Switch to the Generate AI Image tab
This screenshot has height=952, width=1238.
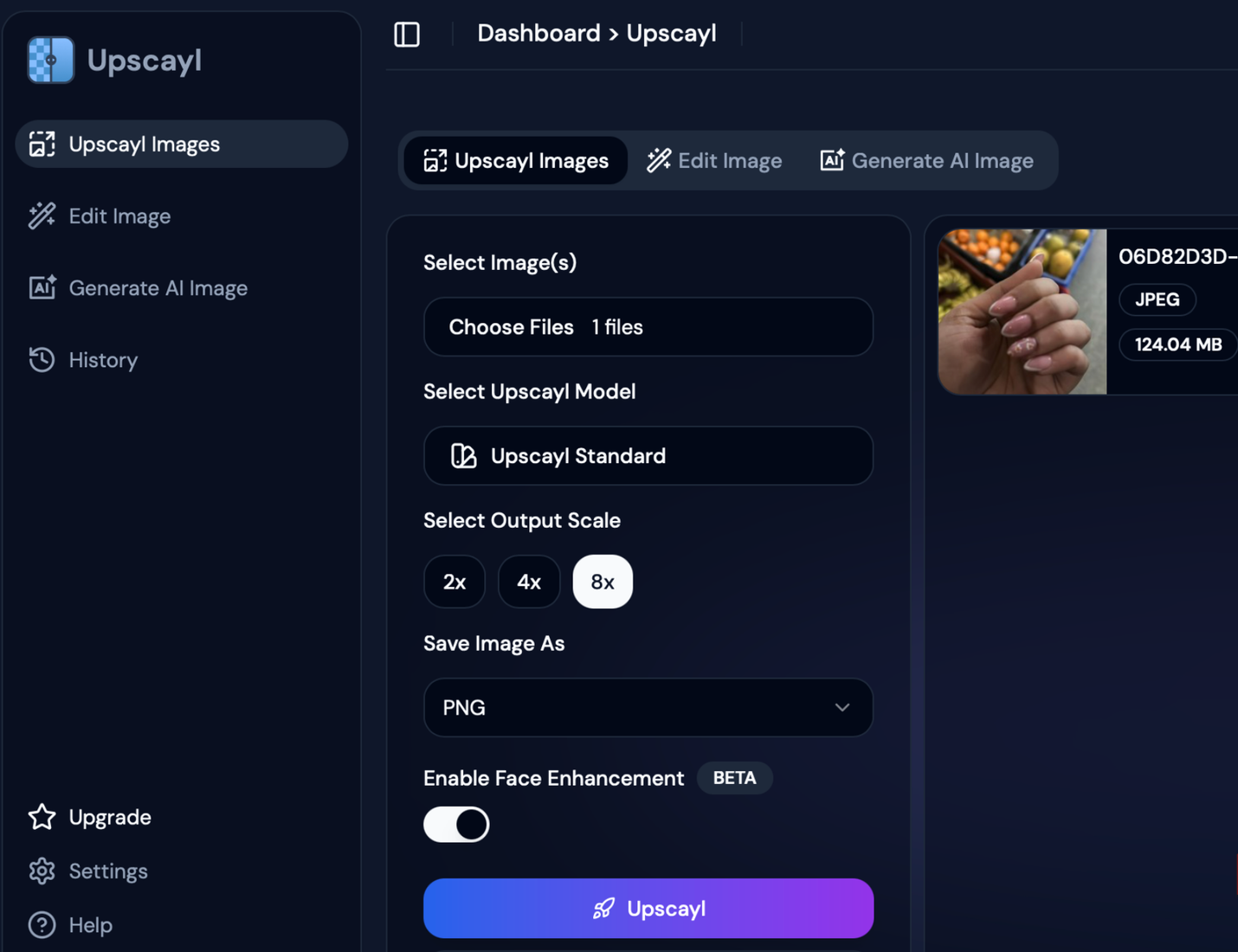point(926,160)
